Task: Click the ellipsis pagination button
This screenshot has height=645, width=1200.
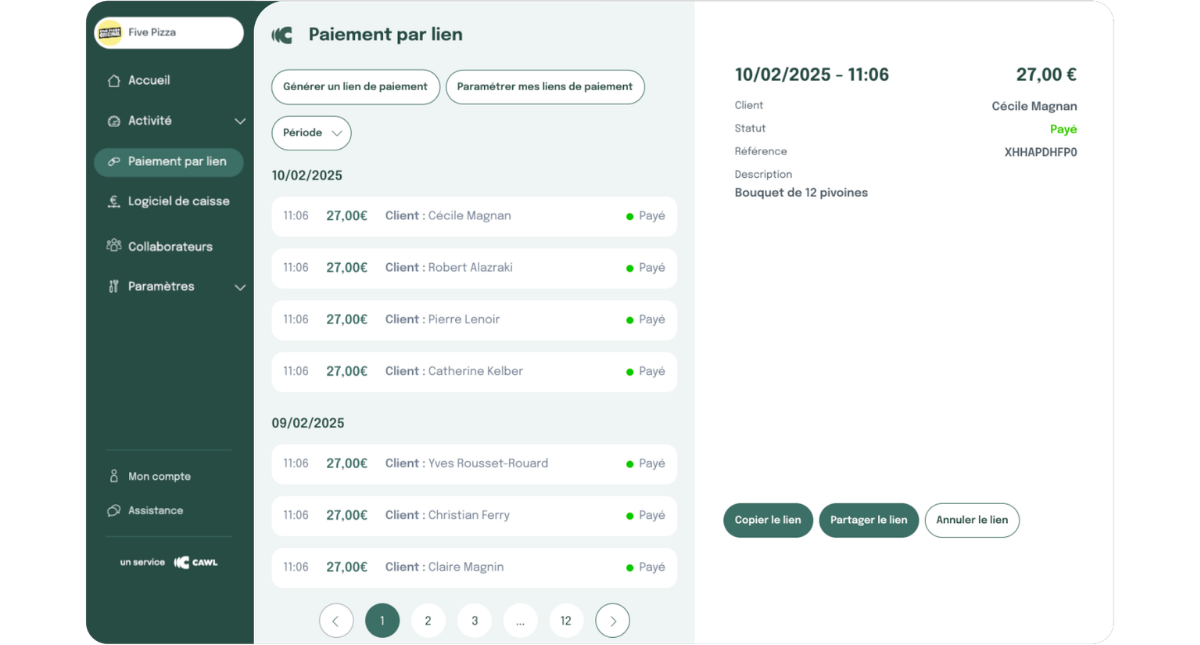Action: click(520, 621)
